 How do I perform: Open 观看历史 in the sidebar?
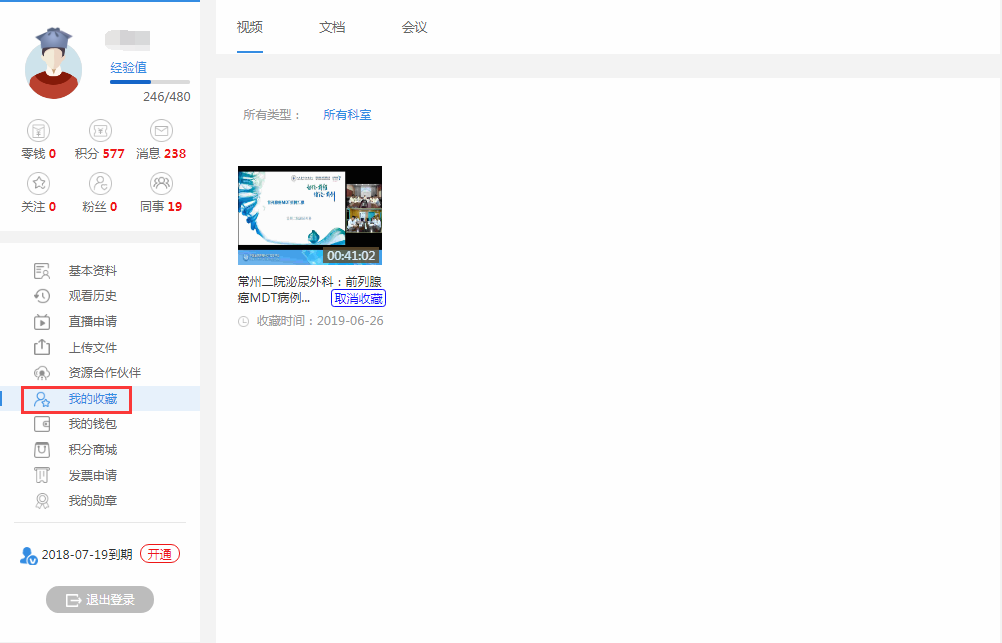pyautogui.click(x=93, y=296)
